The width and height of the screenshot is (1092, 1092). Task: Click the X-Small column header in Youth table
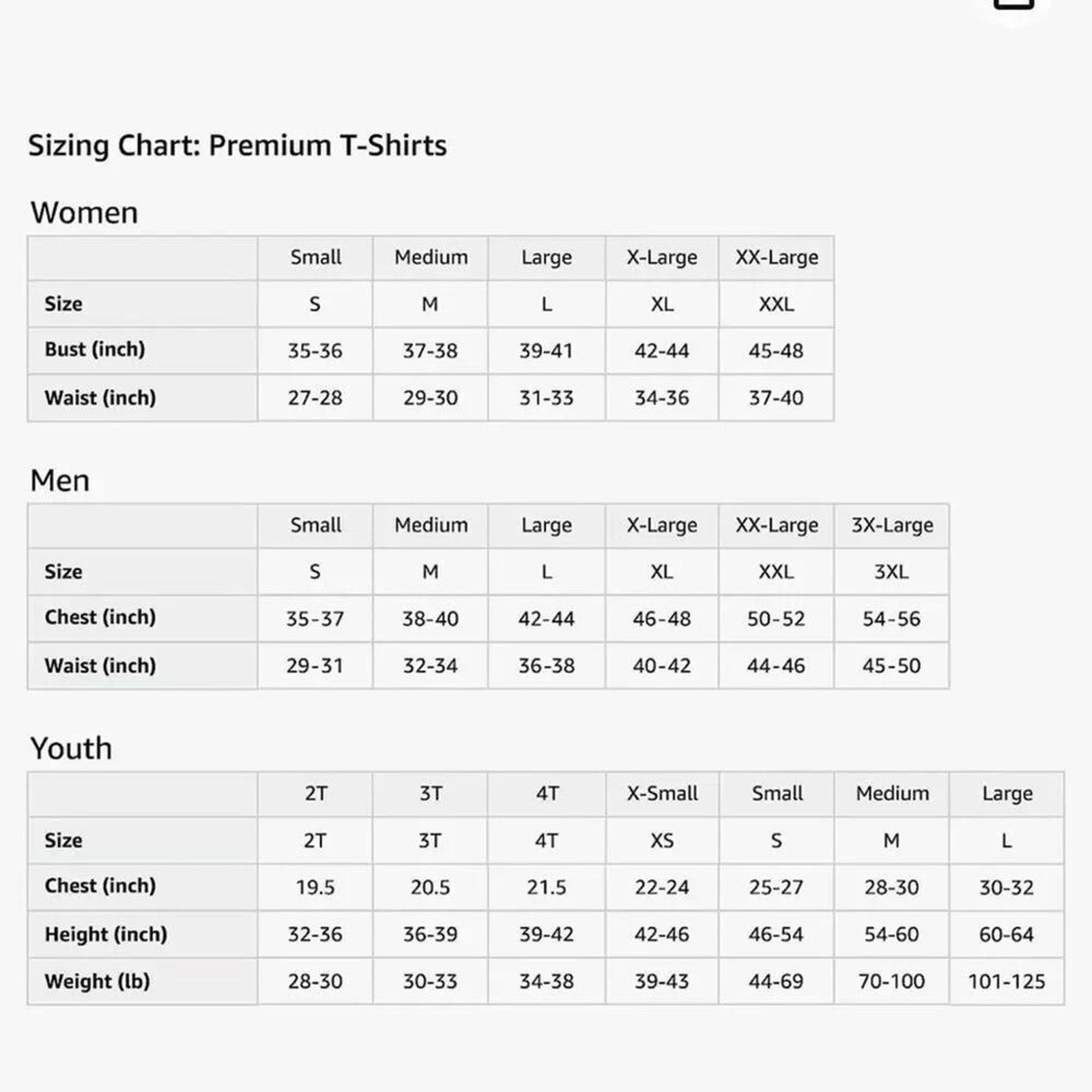[x=662, y=794]
